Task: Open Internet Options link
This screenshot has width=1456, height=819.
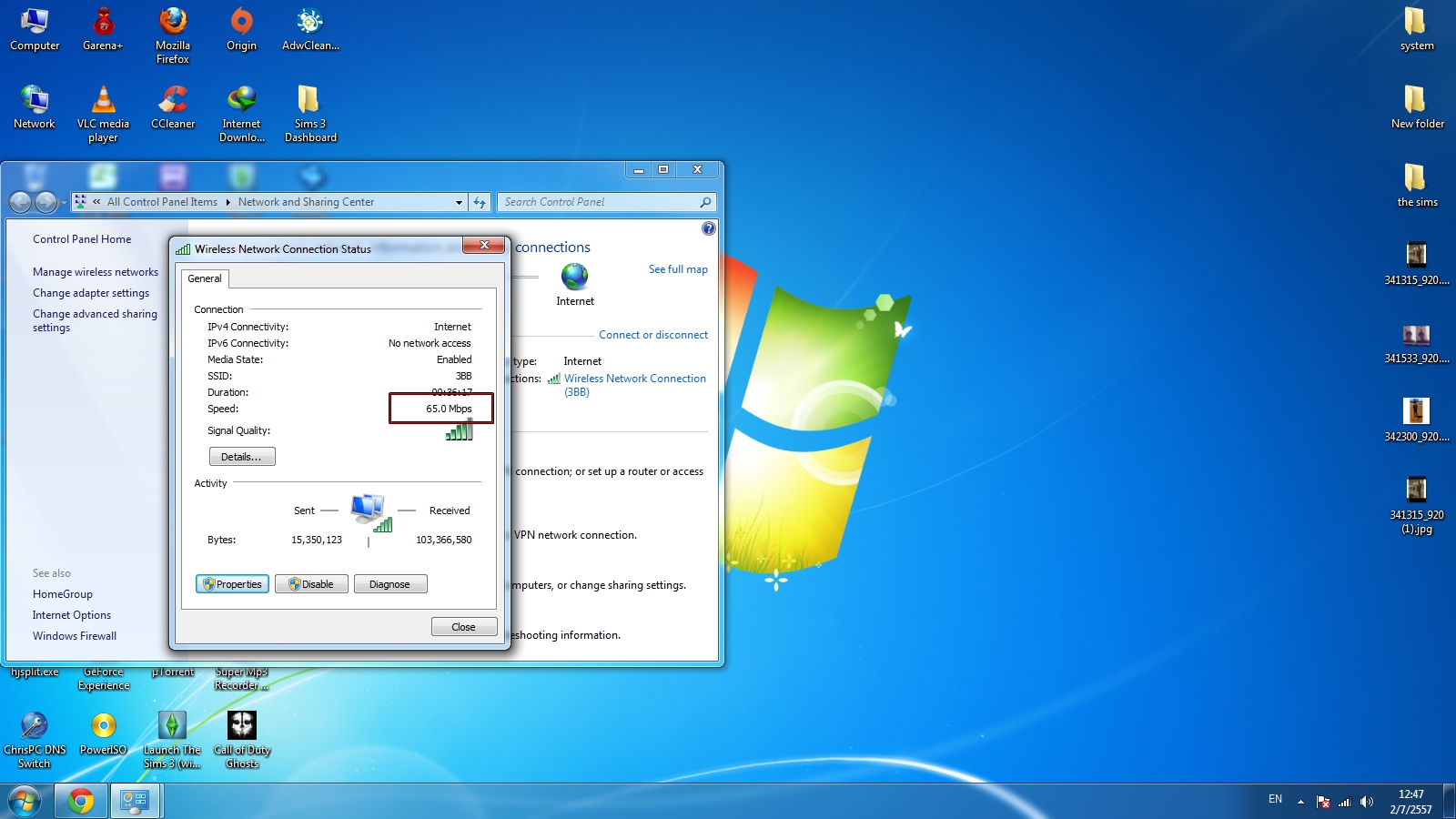Action: 72,615
